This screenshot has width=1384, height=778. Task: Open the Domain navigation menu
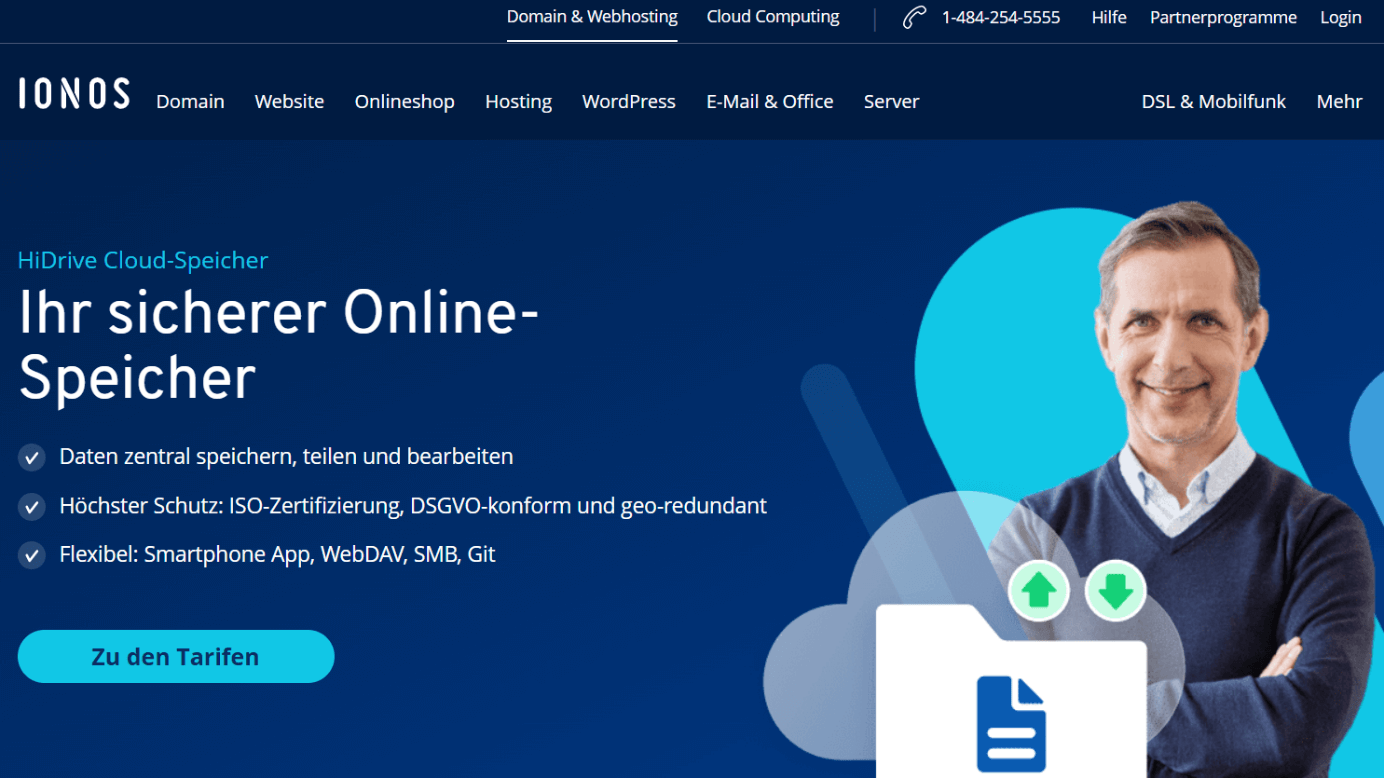(x=190, y=102)
